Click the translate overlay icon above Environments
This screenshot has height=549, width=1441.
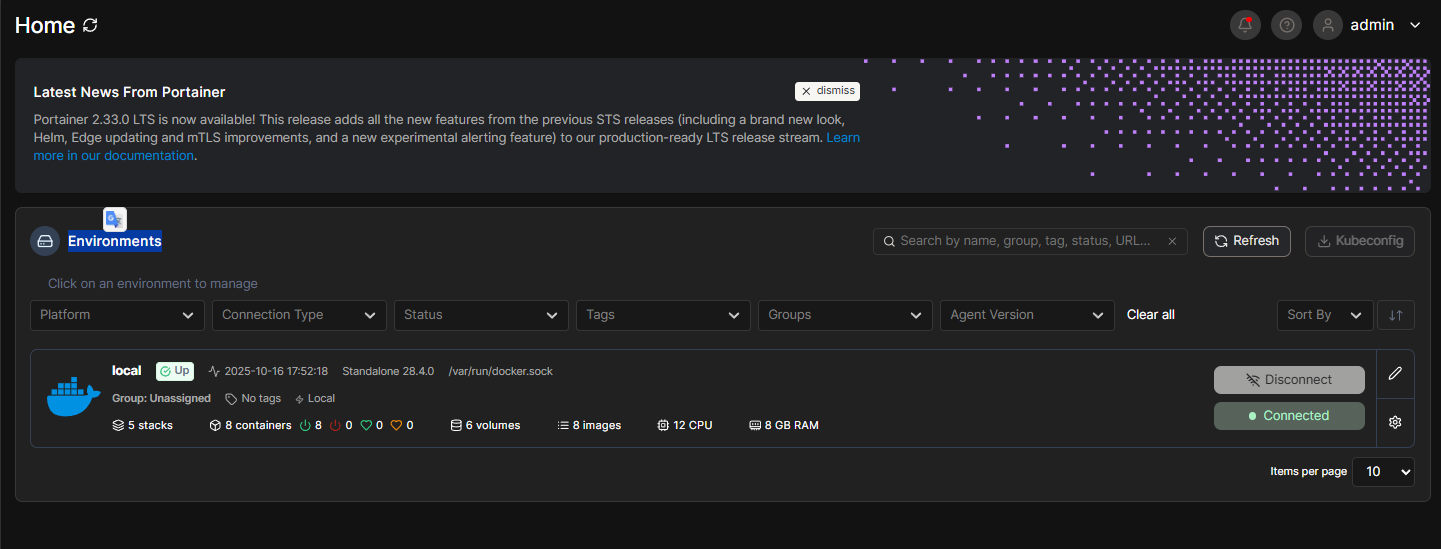click(x=115, y=219)
